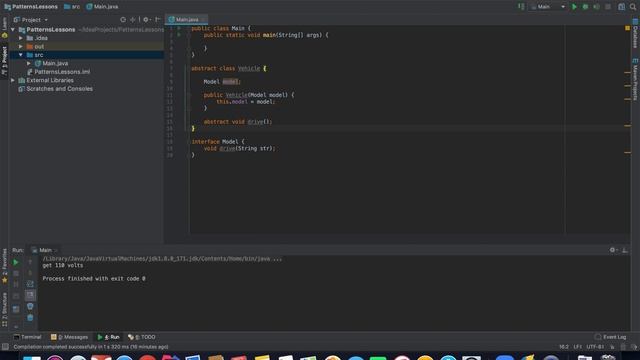Viewport: 640px width, 360px height.
Task: Click the 'Process finished with exit code 0' line
Action: click(94, 279)
